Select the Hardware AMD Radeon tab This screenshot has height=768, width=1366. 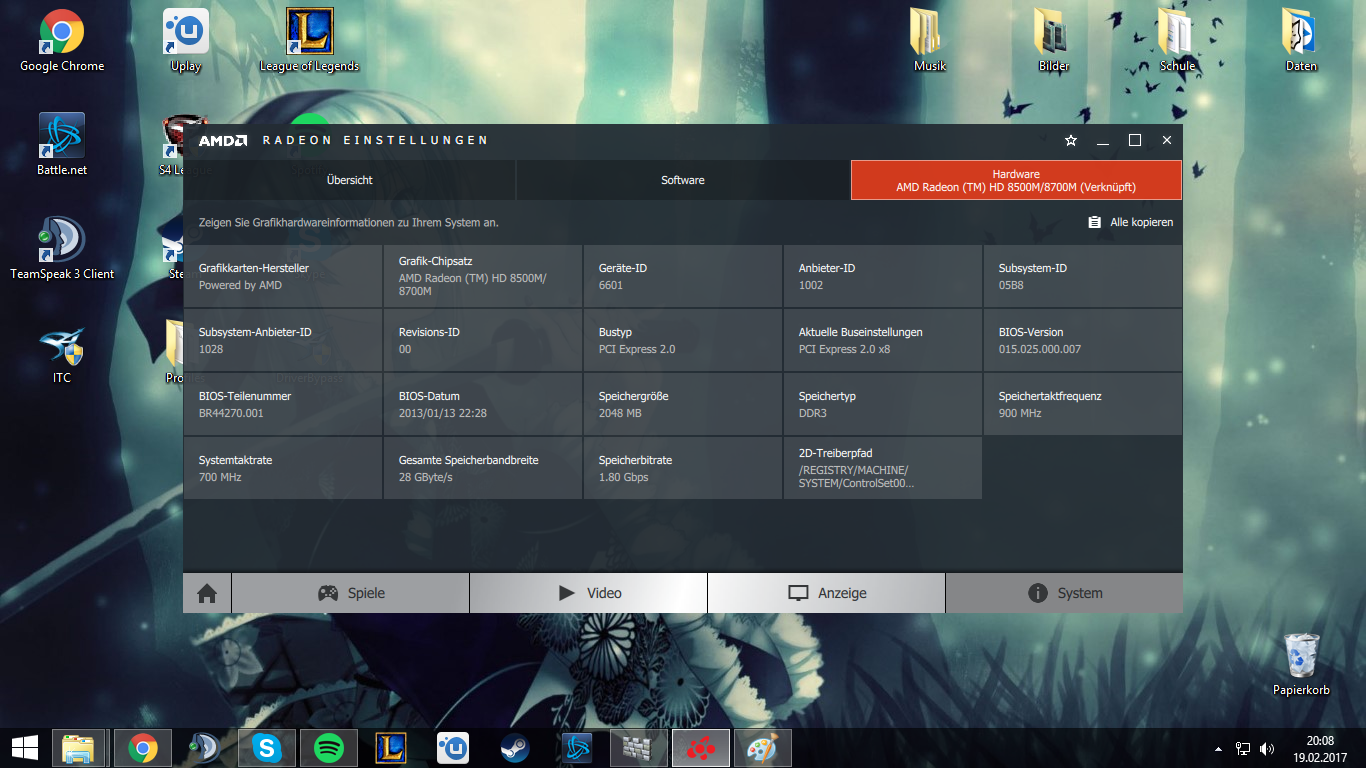coord(1016,180)
